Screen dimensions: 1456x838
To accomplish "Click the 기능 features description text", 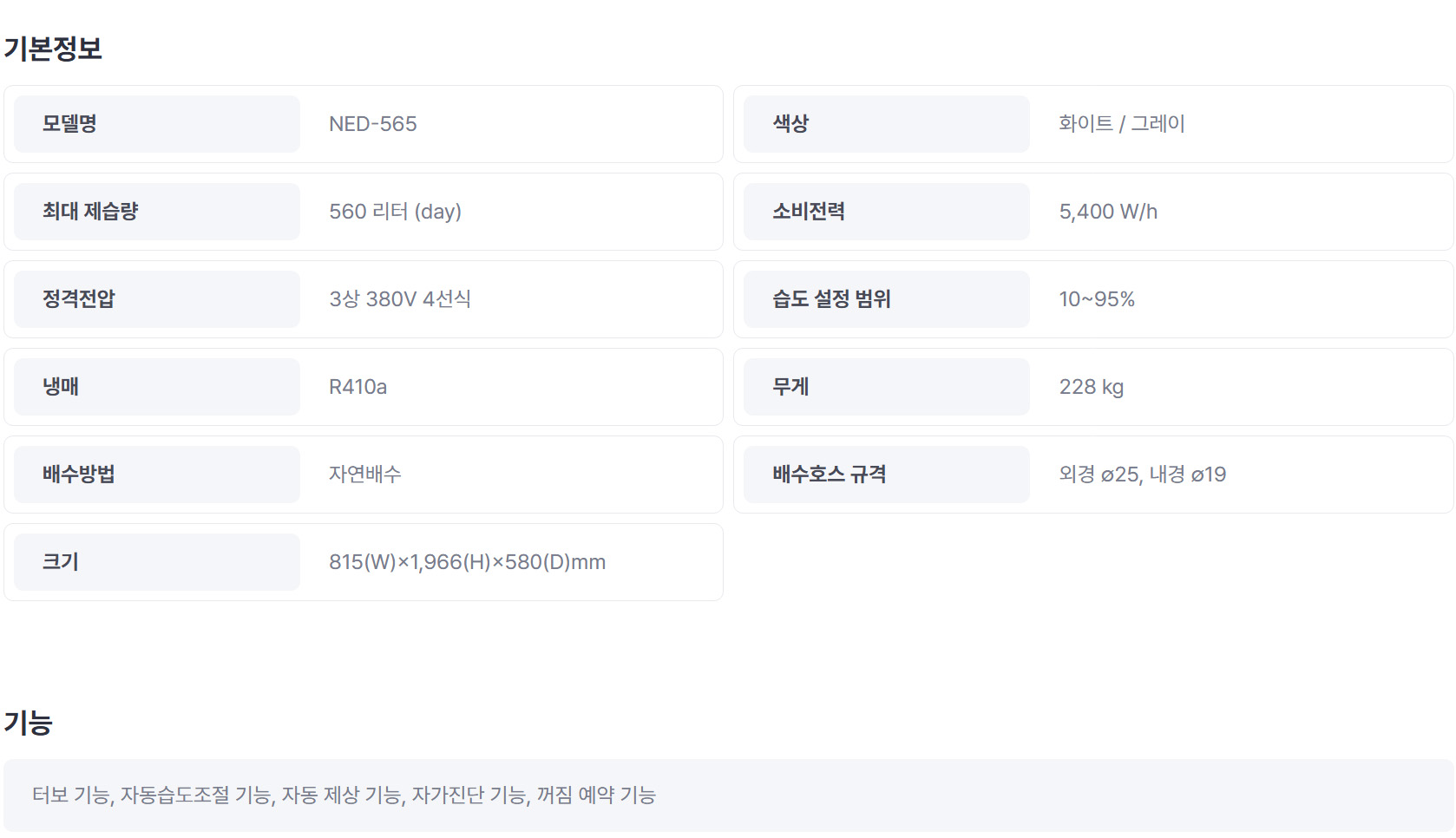I will pos(344,795).
